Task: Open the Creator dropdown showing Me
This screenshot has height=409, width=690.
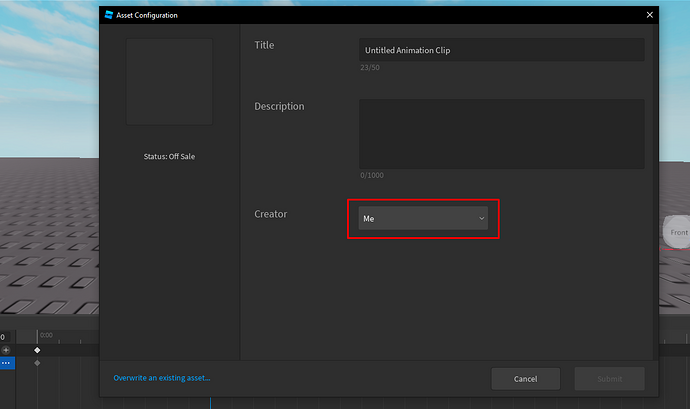Action: [x=423, y=218]
